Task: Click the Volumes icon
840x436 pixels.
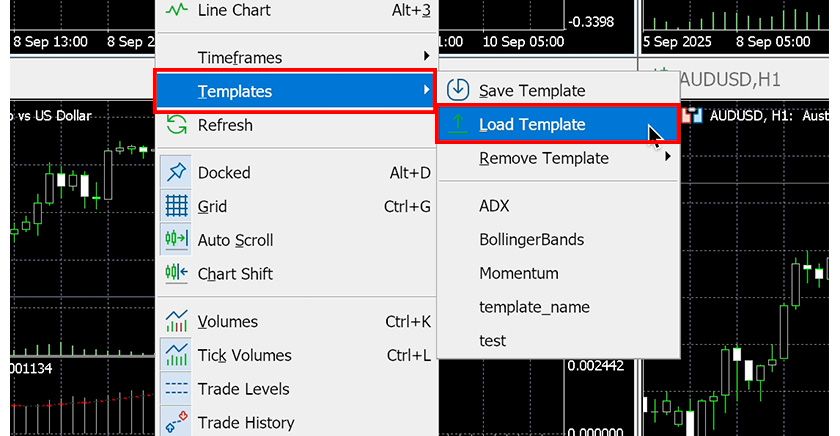Action: pos(177,322)
